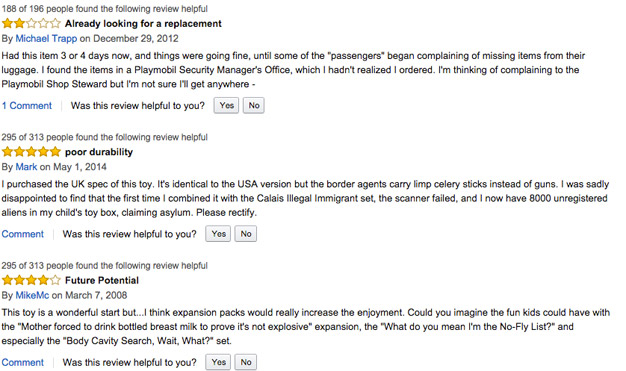Open Comment link under the 'Future Potential' review
The width and height of the screenshot is (626, 371).
click(23, 363)
